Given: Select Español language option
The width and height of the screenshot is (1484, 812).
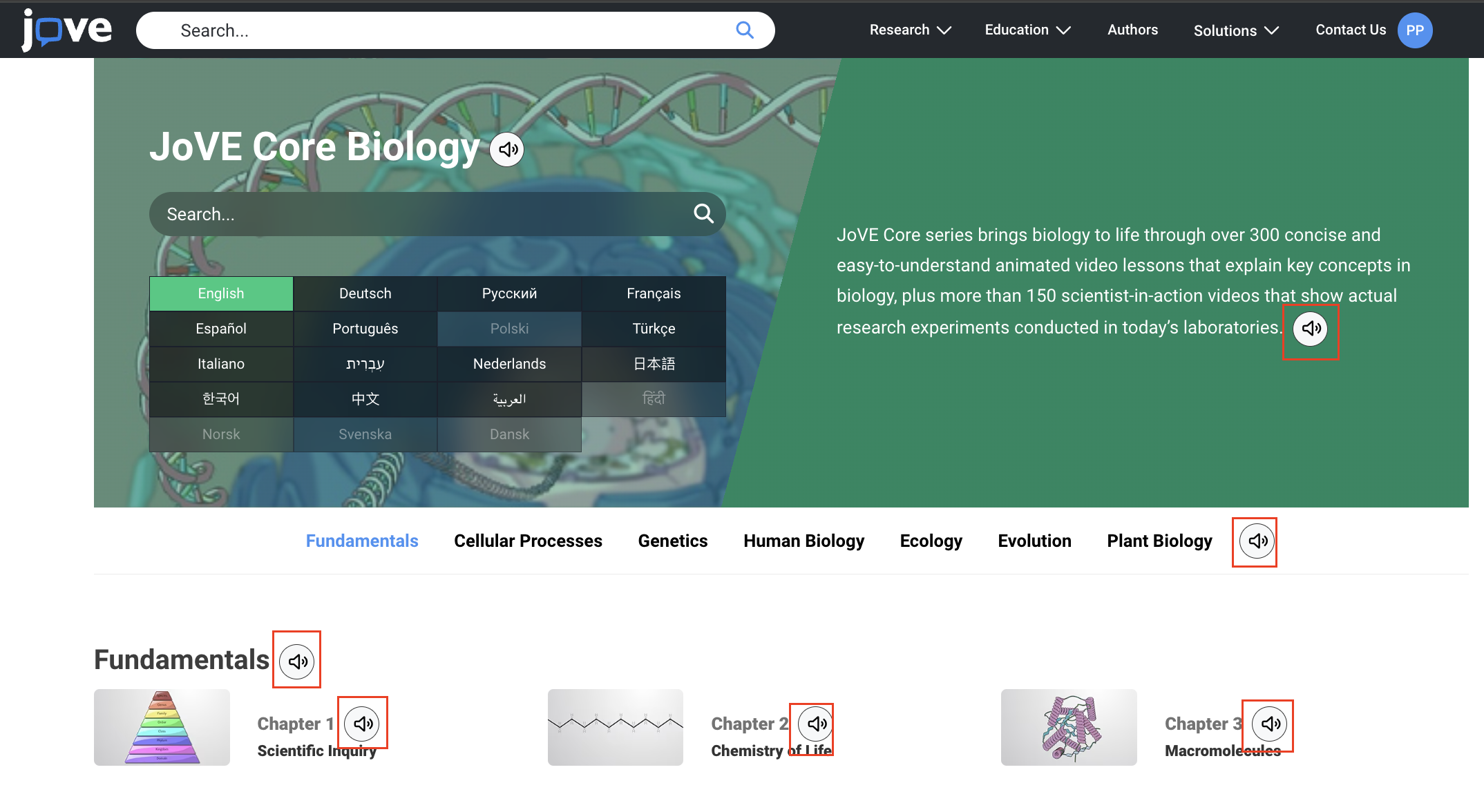Looking at the screenshot, I should tap(221, 329).
